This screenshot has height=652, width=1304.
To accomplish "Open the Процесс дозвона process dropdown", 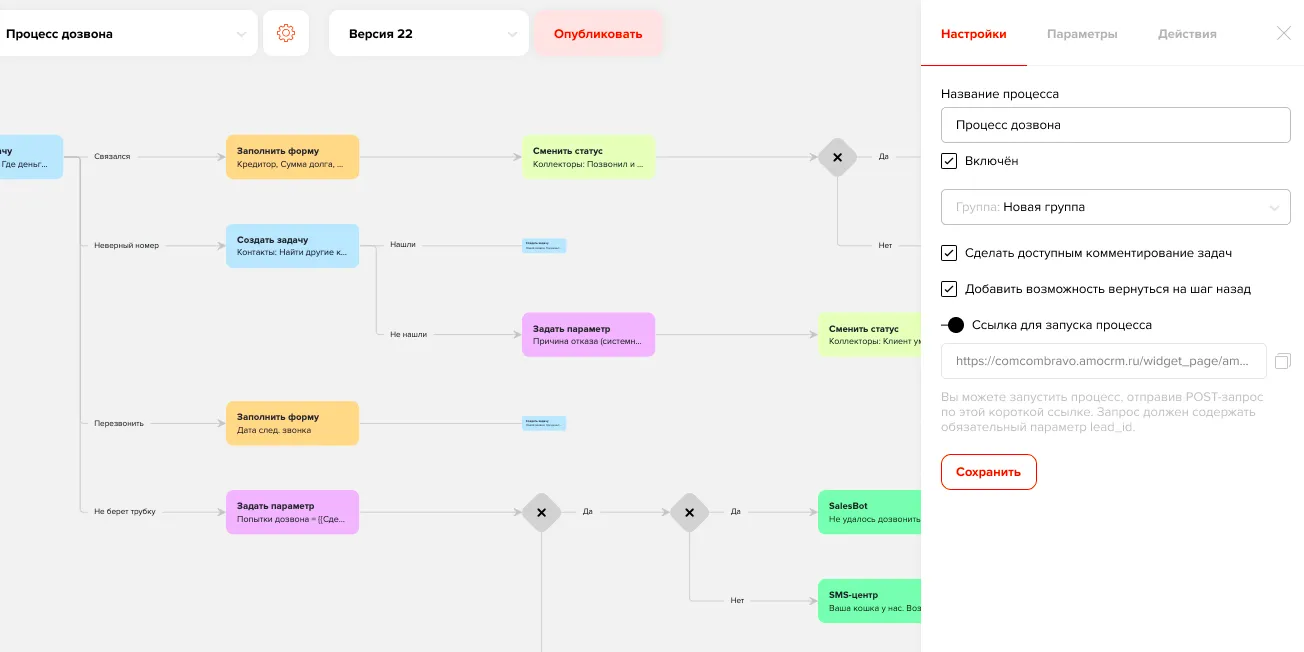I will (x=127, y=34).
